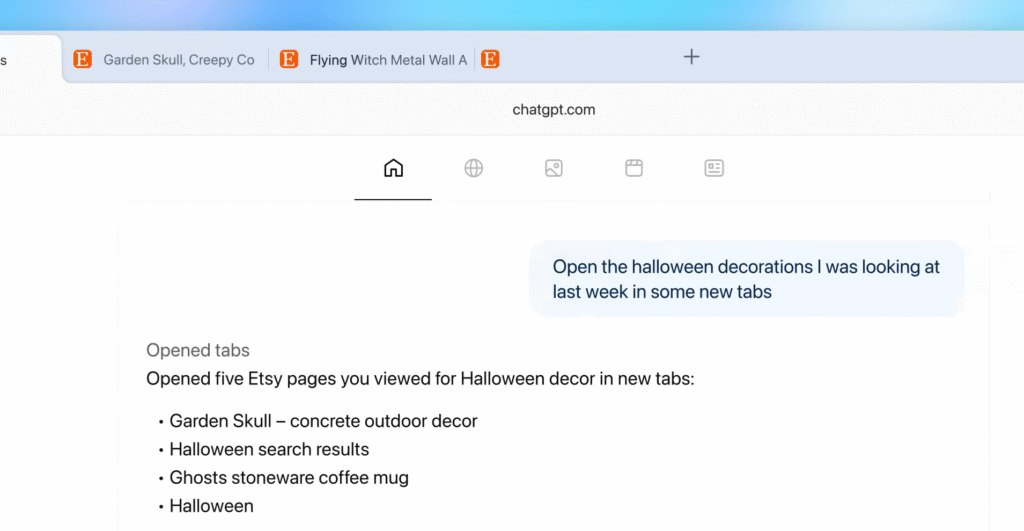Click the Home icon in navigation bar

pos(393,168)
